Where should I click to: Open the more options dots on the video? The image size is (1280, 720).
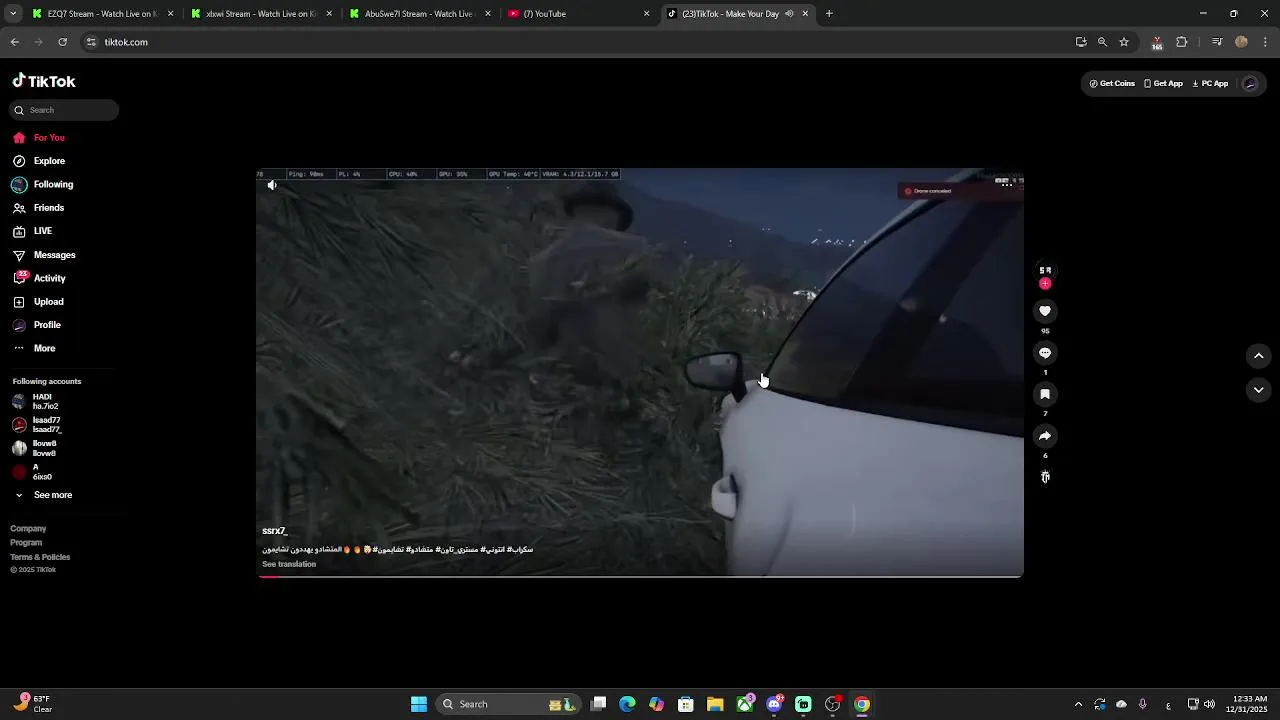[1006, 184]
